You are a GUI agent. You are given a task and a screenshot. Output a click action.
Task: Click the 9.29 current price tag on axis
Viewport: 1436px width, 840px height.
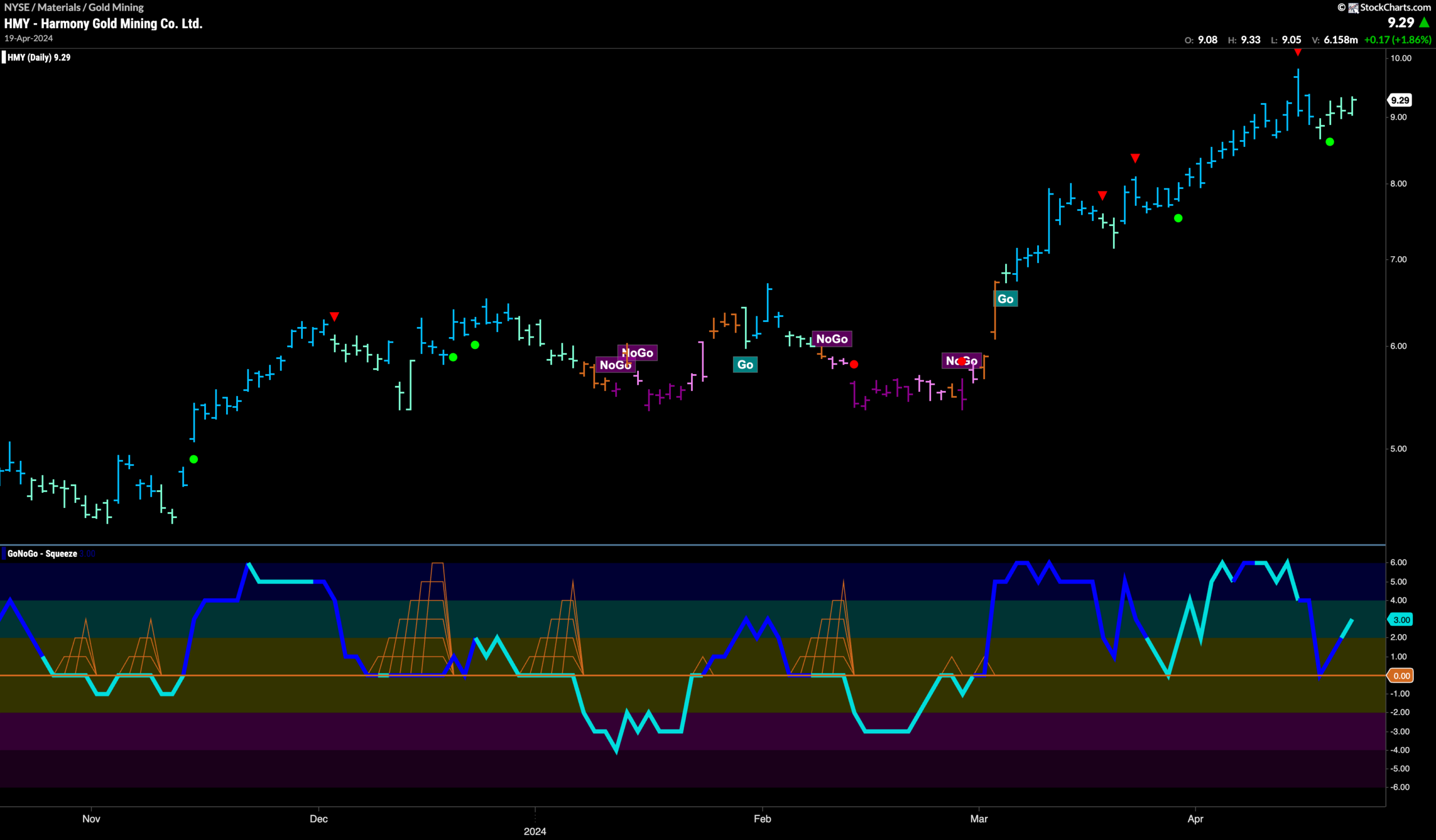[x=1400, y=100]
